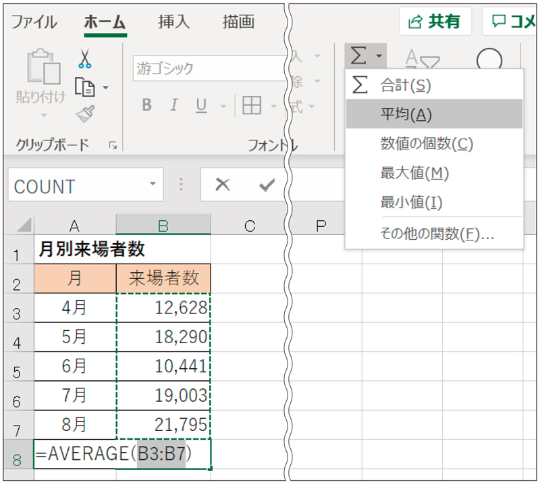Choose その他の関数(F)... from the menu
The image size is (540, 485).
tap(434, 233)
